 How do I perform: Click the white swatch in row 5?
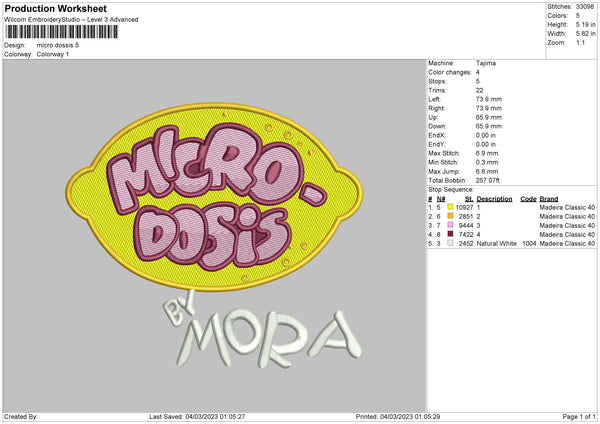click(450, 243)
